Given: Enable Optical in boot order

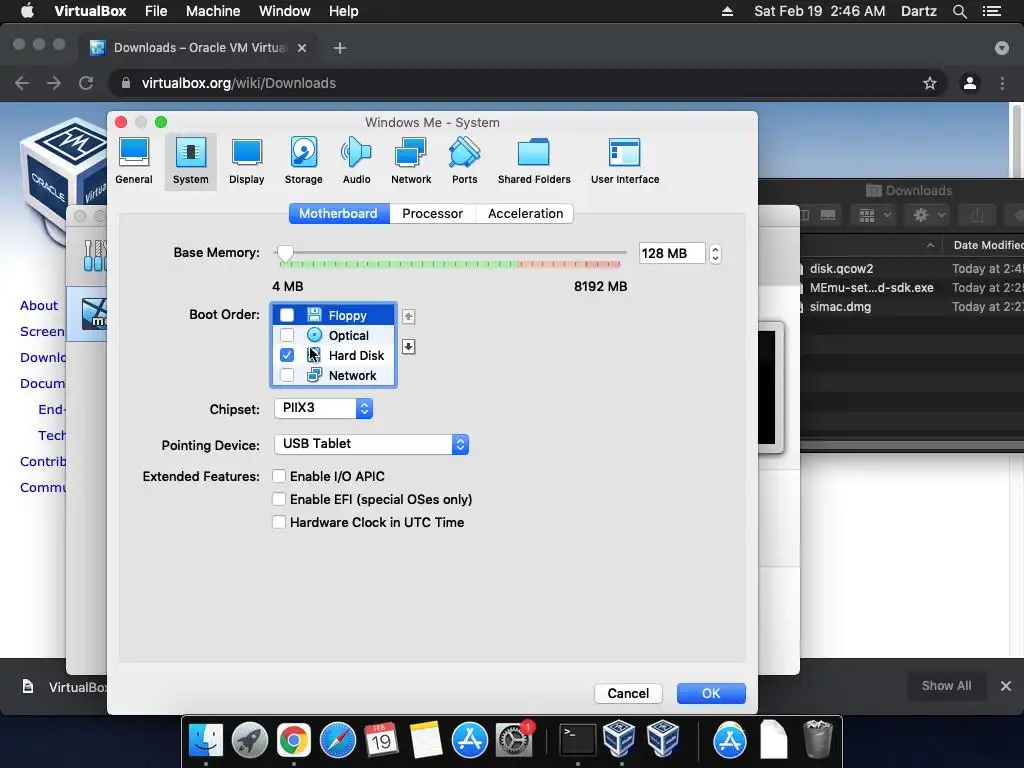Looking at the screenshot, I should click(x=287, y=335).
